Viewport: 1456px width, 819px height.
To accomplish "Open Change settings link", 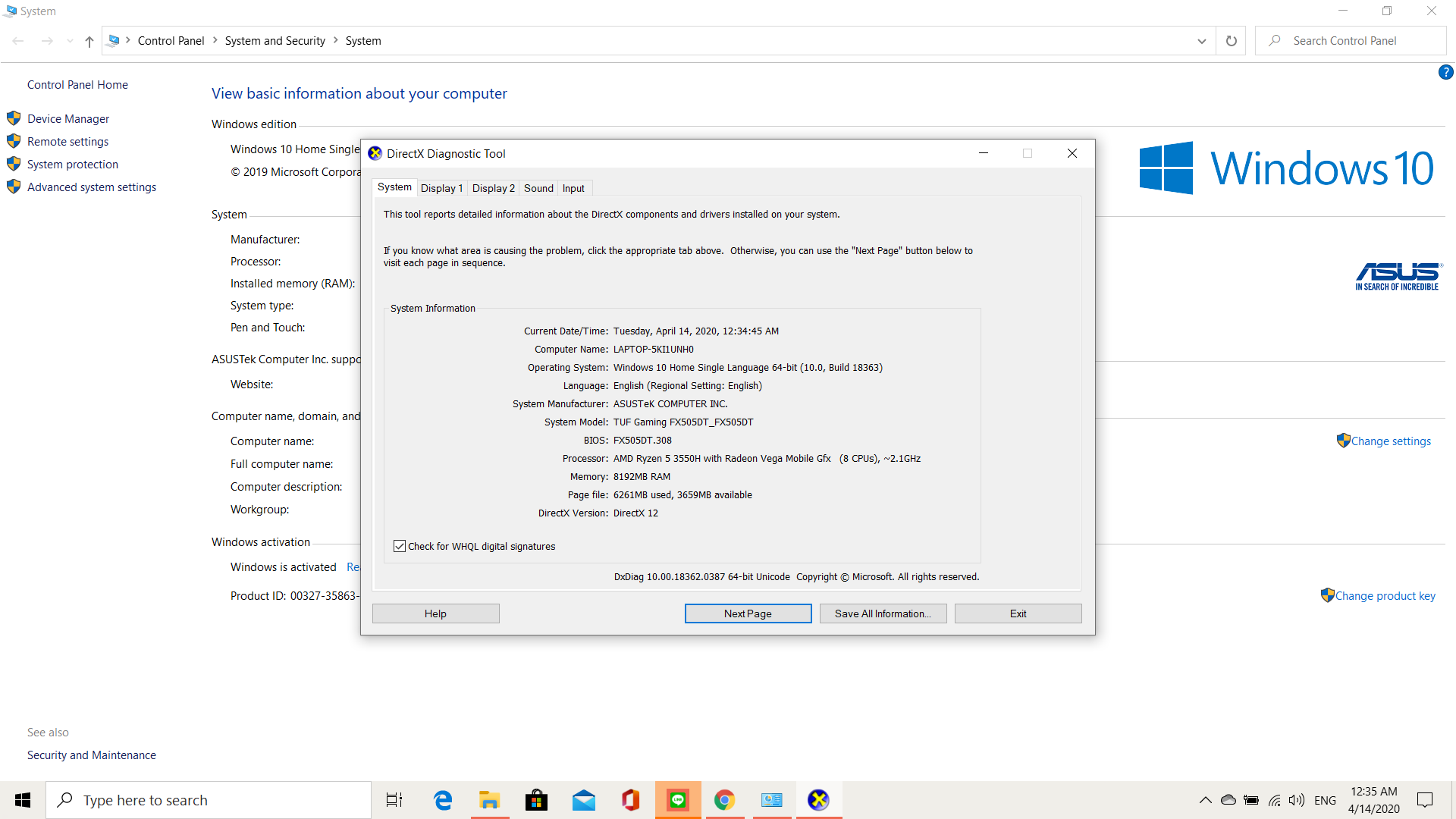I will coord(1391,441).
